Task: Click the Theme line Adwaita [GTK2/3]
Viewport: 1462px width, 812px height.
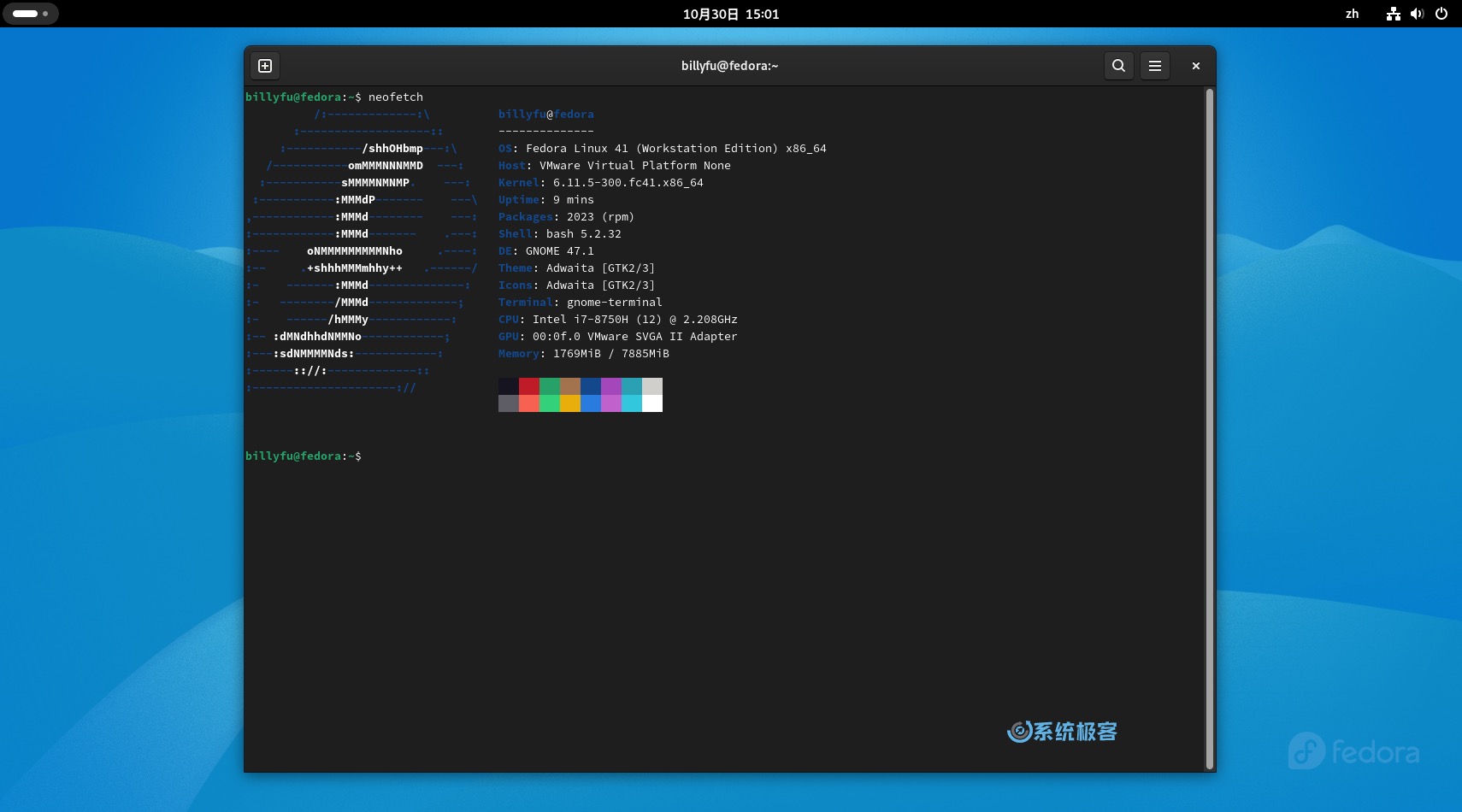Action: click(577, 268)
